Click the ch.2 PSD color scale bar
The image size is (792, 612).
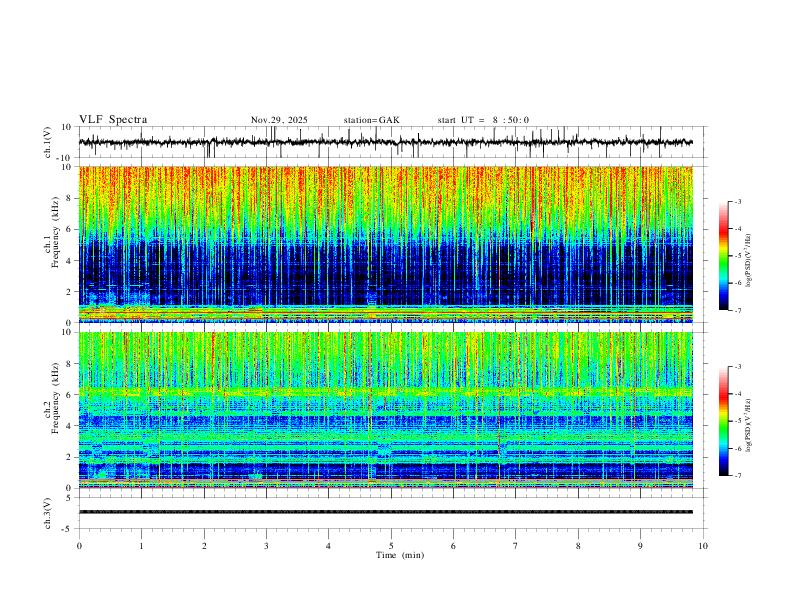(x=723, y=421)
